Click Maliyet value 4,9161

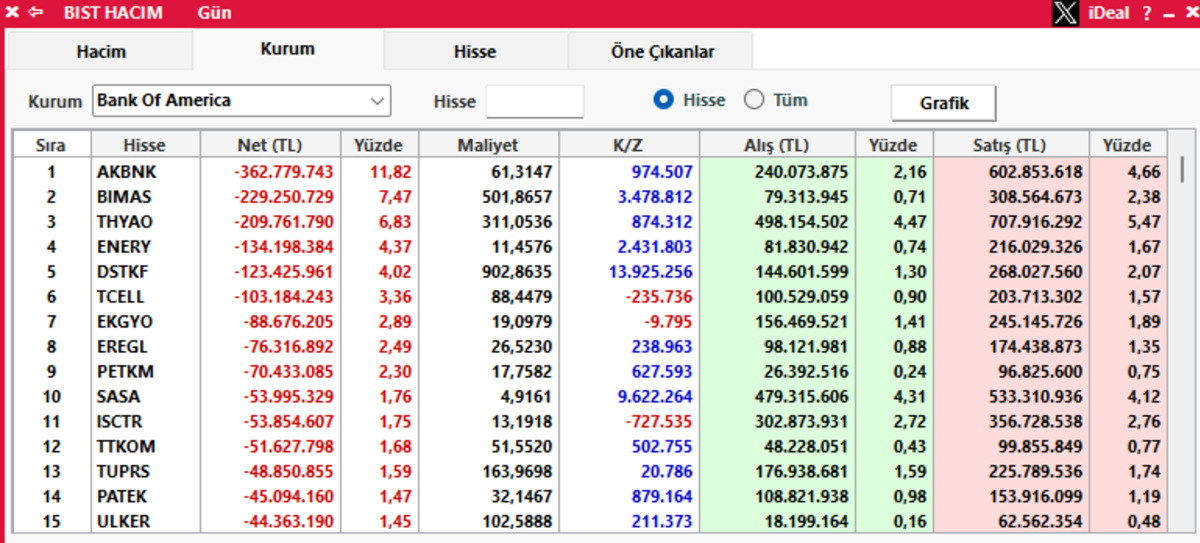pyautogui.click(x=526, y=397)
